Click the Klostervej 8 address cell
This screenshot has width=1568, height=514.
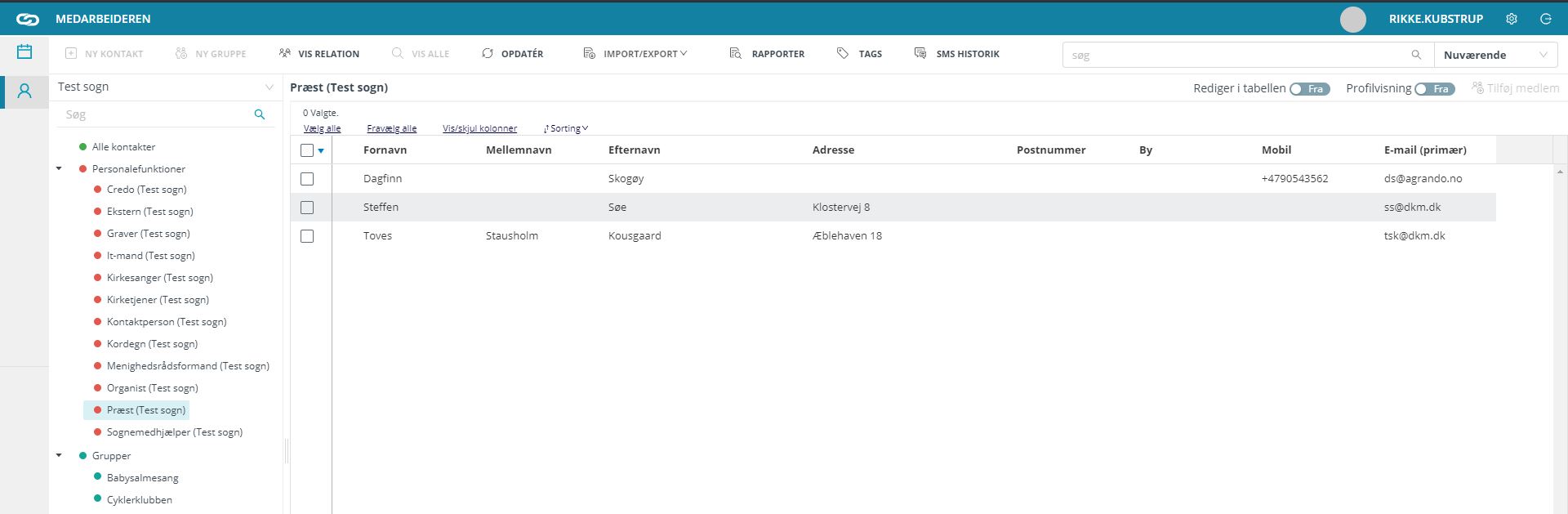841,207
